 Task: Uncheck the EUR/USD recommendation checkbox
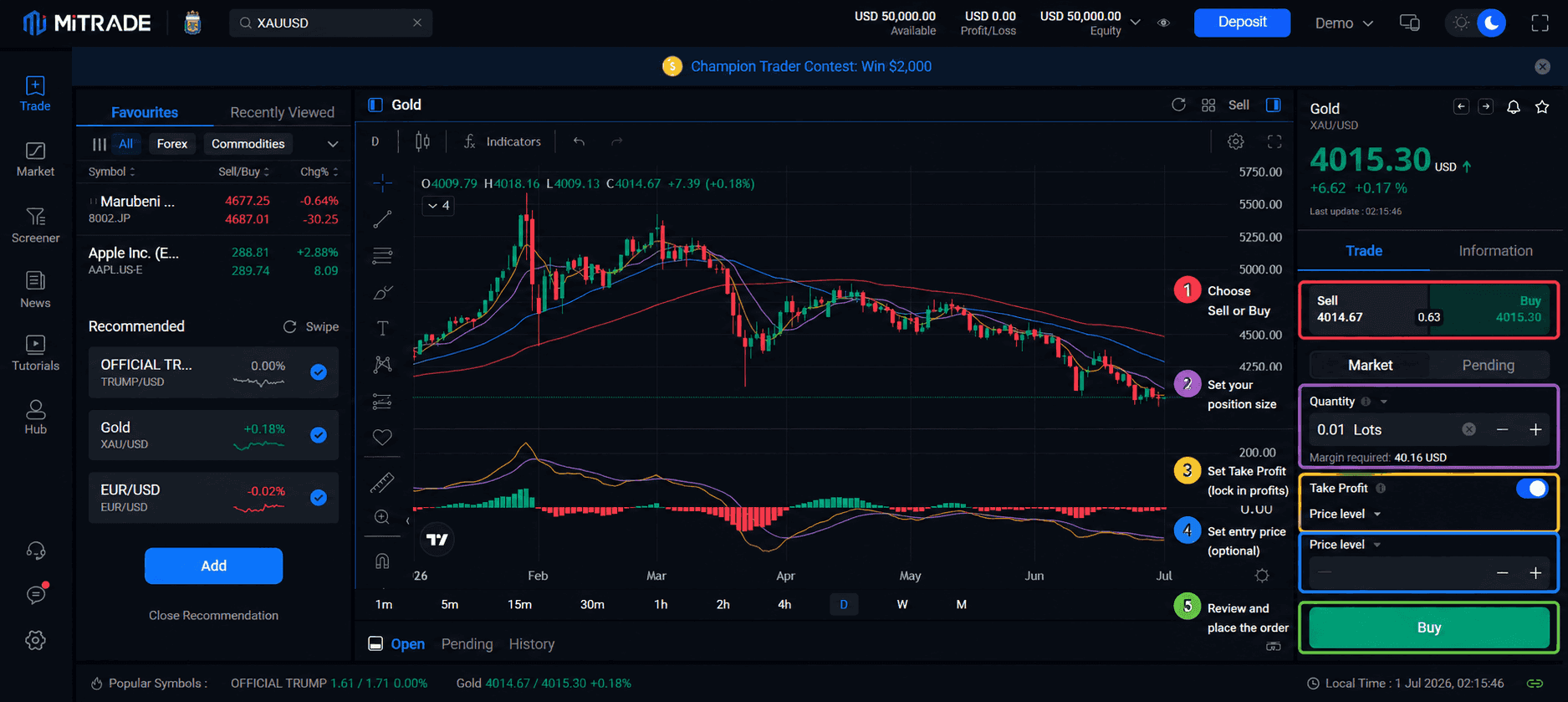[319, 498]
